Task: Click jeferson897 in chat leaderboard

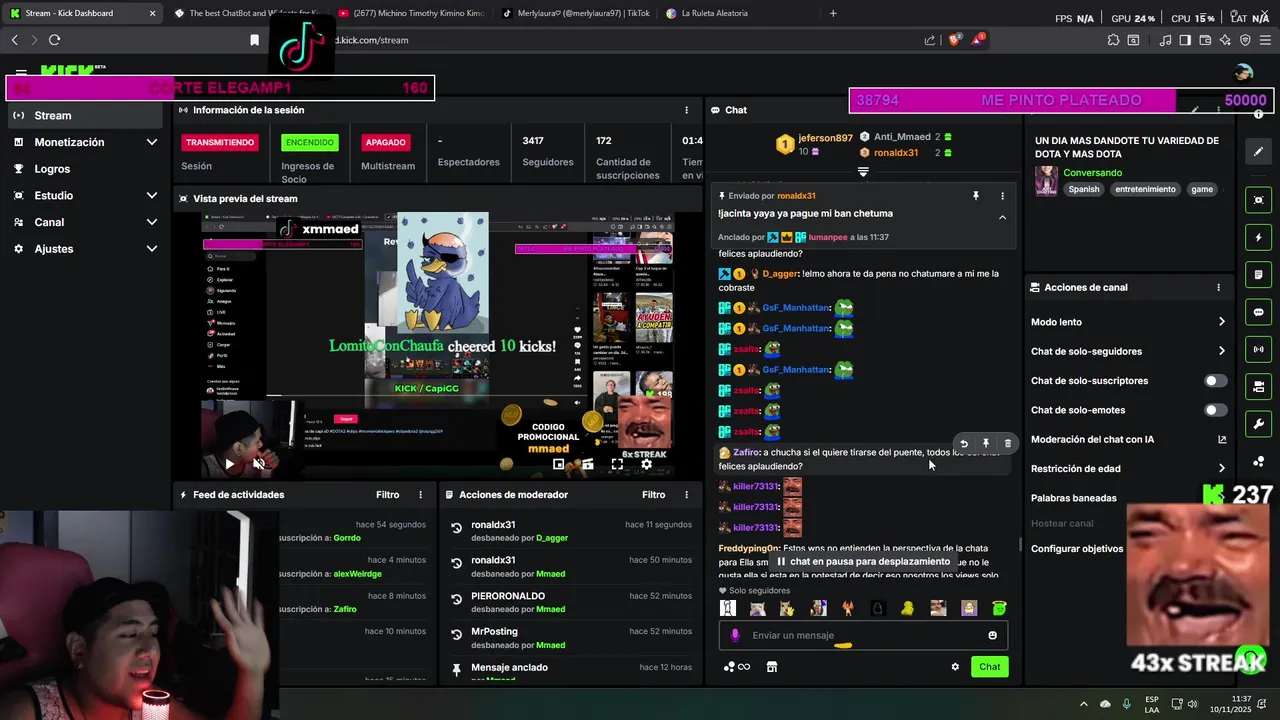Action: [x=825, y=138]
